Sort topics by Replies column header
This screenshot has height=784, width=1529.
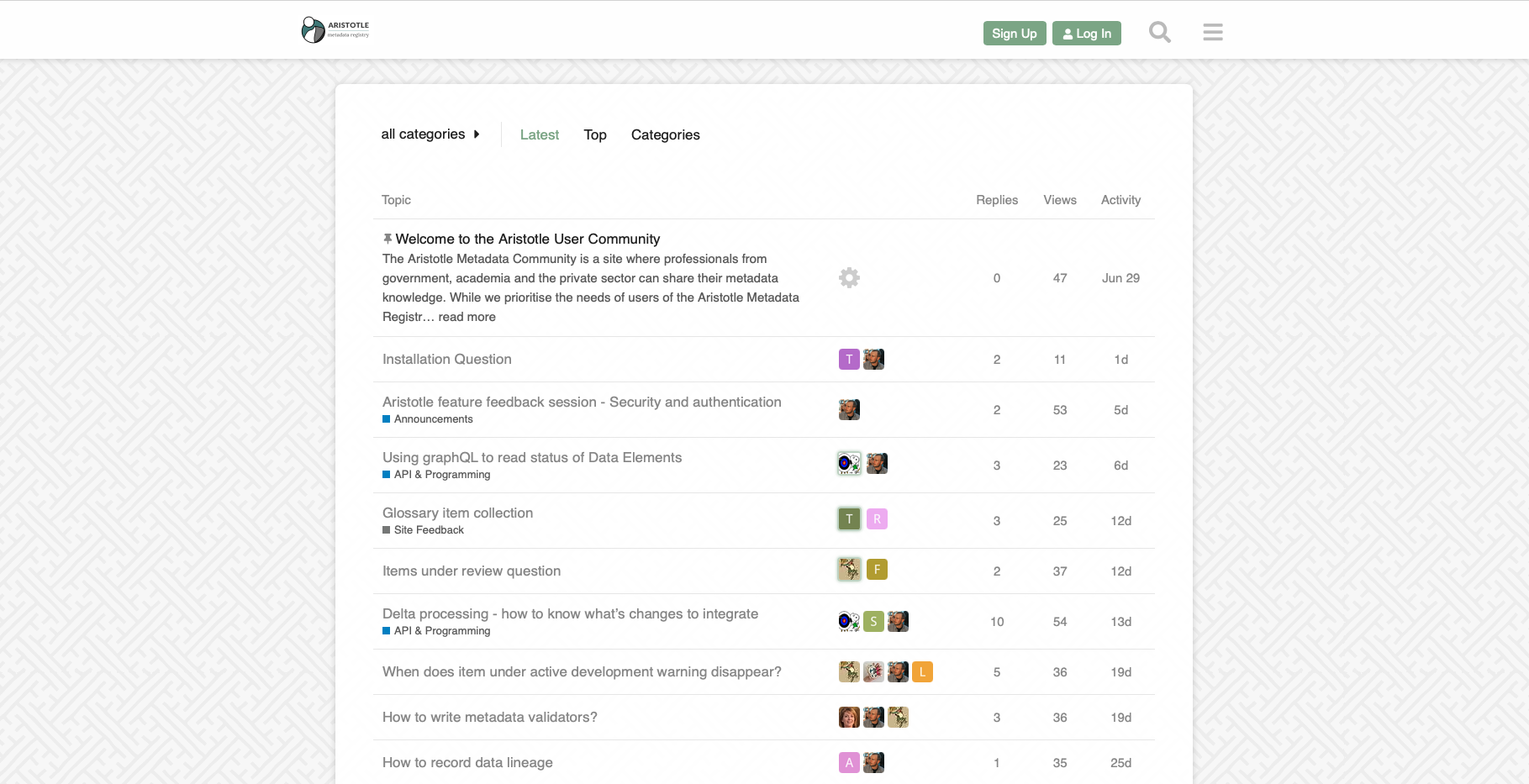coord(996,200)
